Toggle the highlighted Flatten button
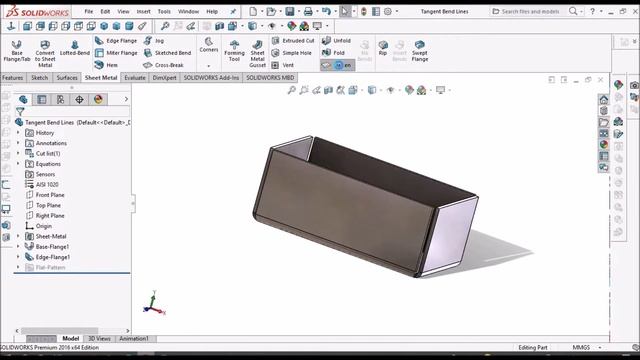The width and height of the screenshot is (640, 360). pos(337,65)
